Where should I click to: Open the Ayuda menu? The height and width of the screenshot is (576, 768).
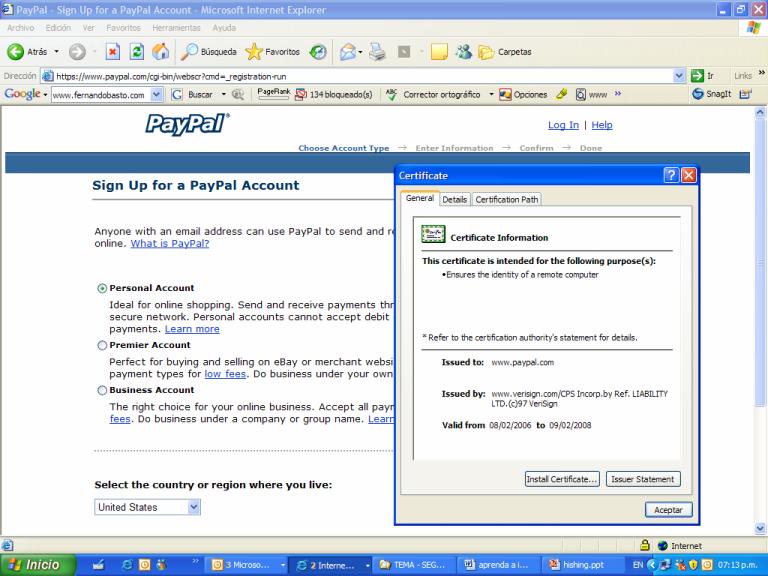coord(224,28)
